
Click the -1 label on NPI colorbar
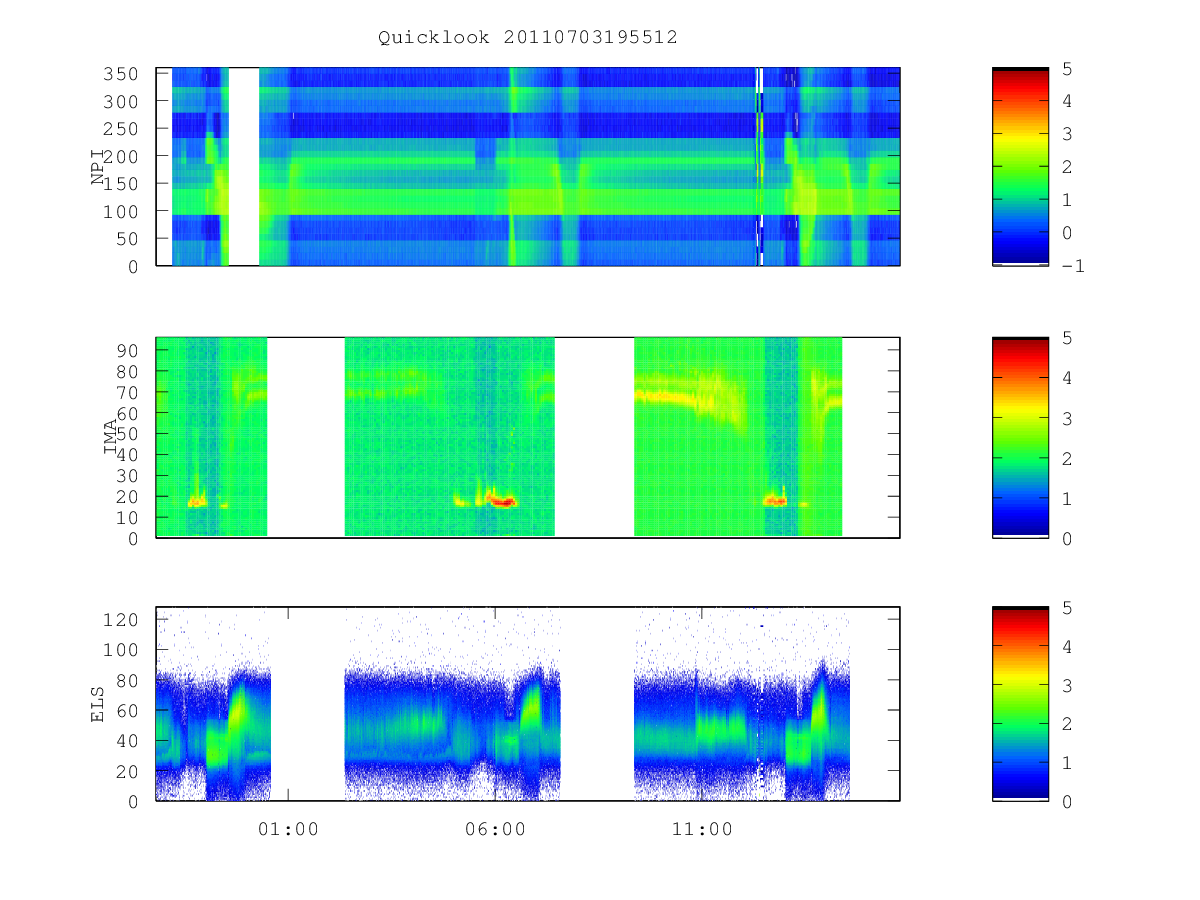1074,266
